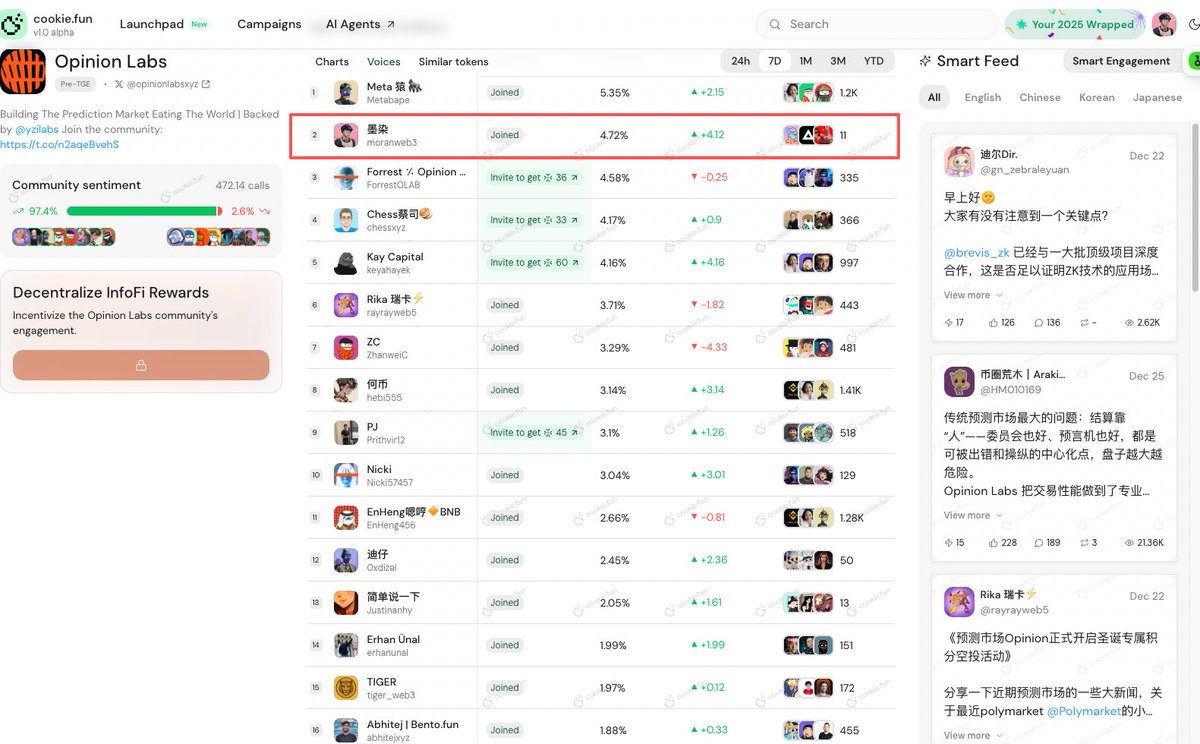Click the X logo next to @opinionlabsxyz
The height and width of the screenshot is (744, 1200).
point(119,85)
